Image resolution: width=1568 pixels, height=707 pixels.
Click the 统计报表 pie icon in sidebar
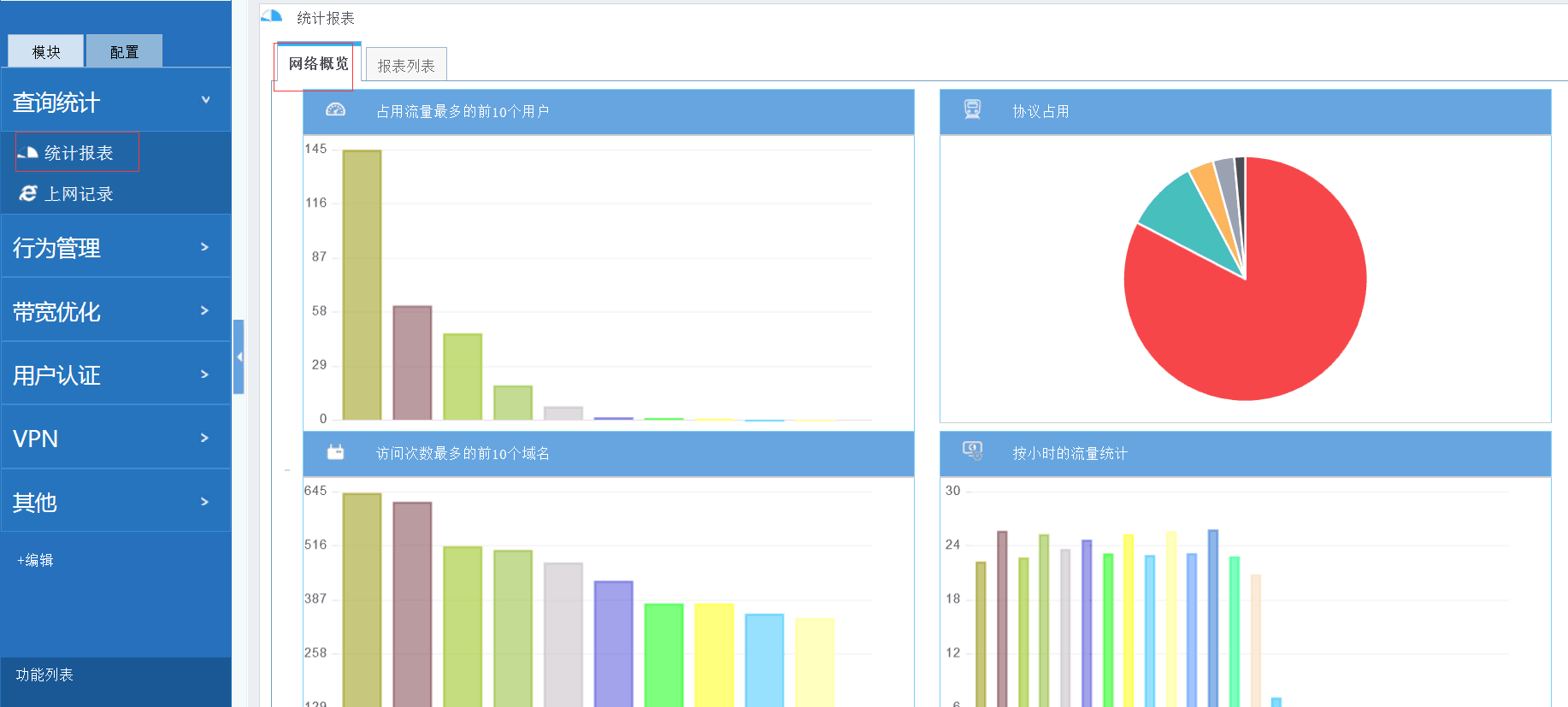(27, 153)
